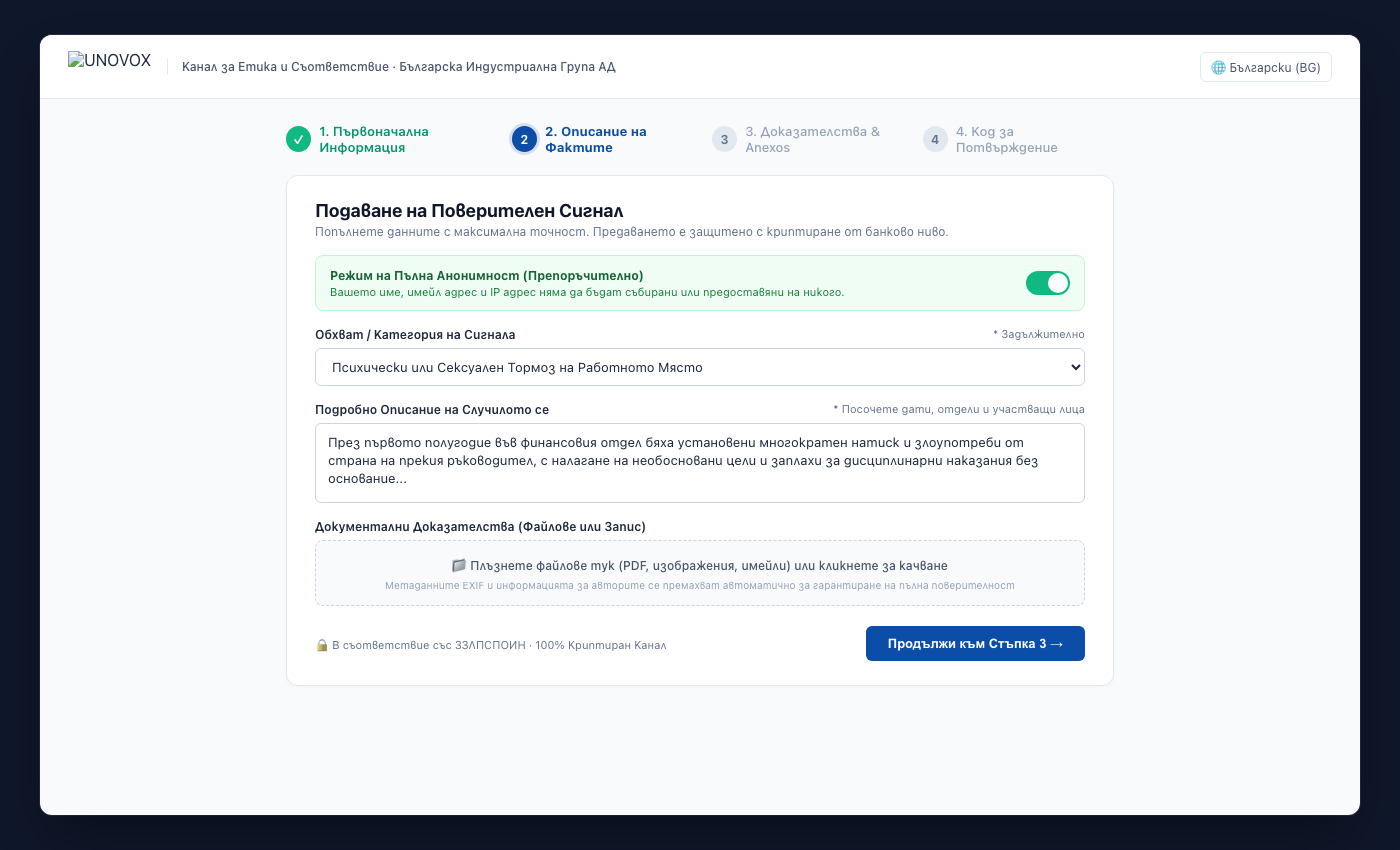1400x850 pixels.
Task: Click the step 3 number circle
Action: [x=724, y=139]
